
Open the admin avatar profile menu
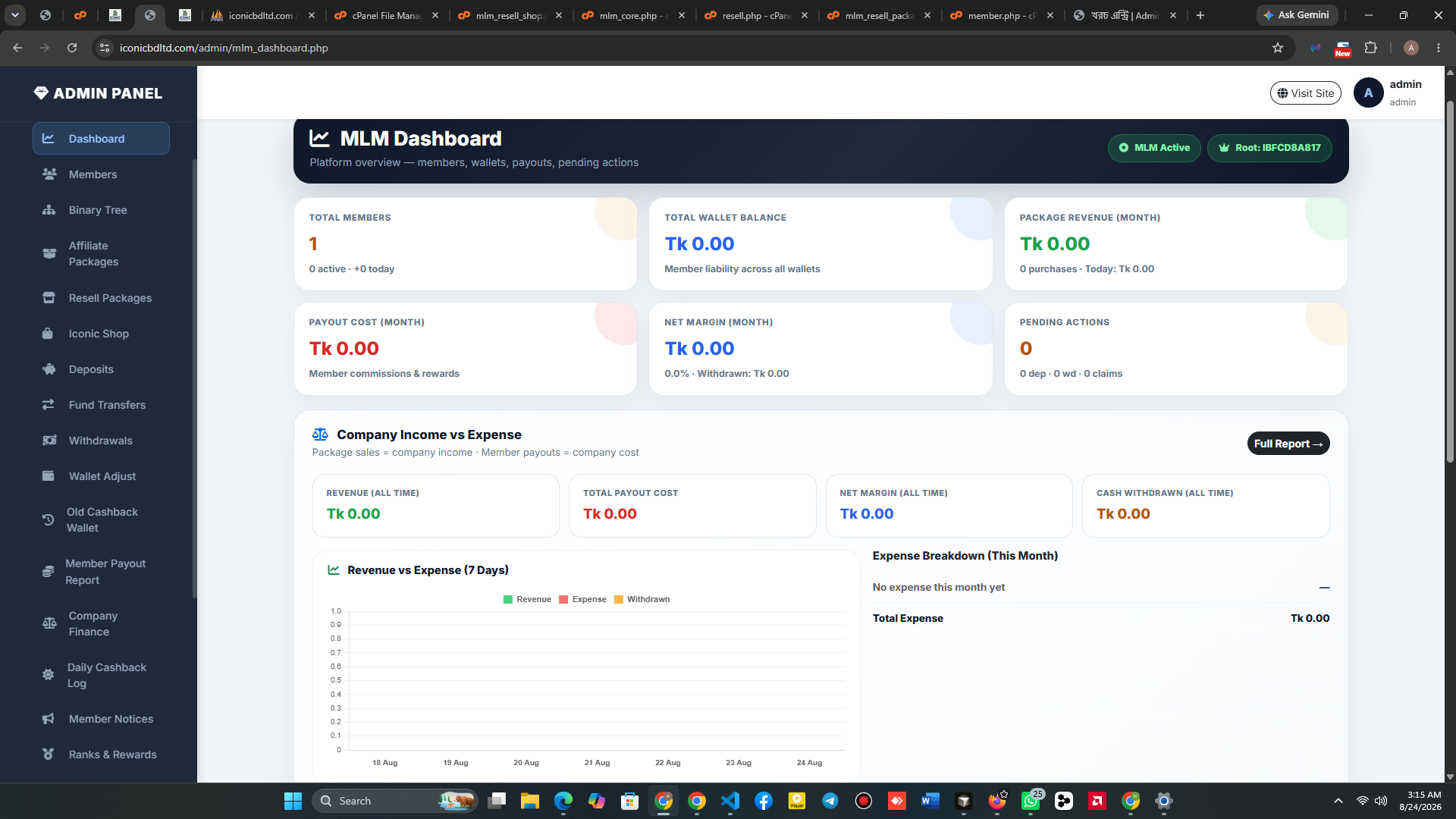[1368, 93]
